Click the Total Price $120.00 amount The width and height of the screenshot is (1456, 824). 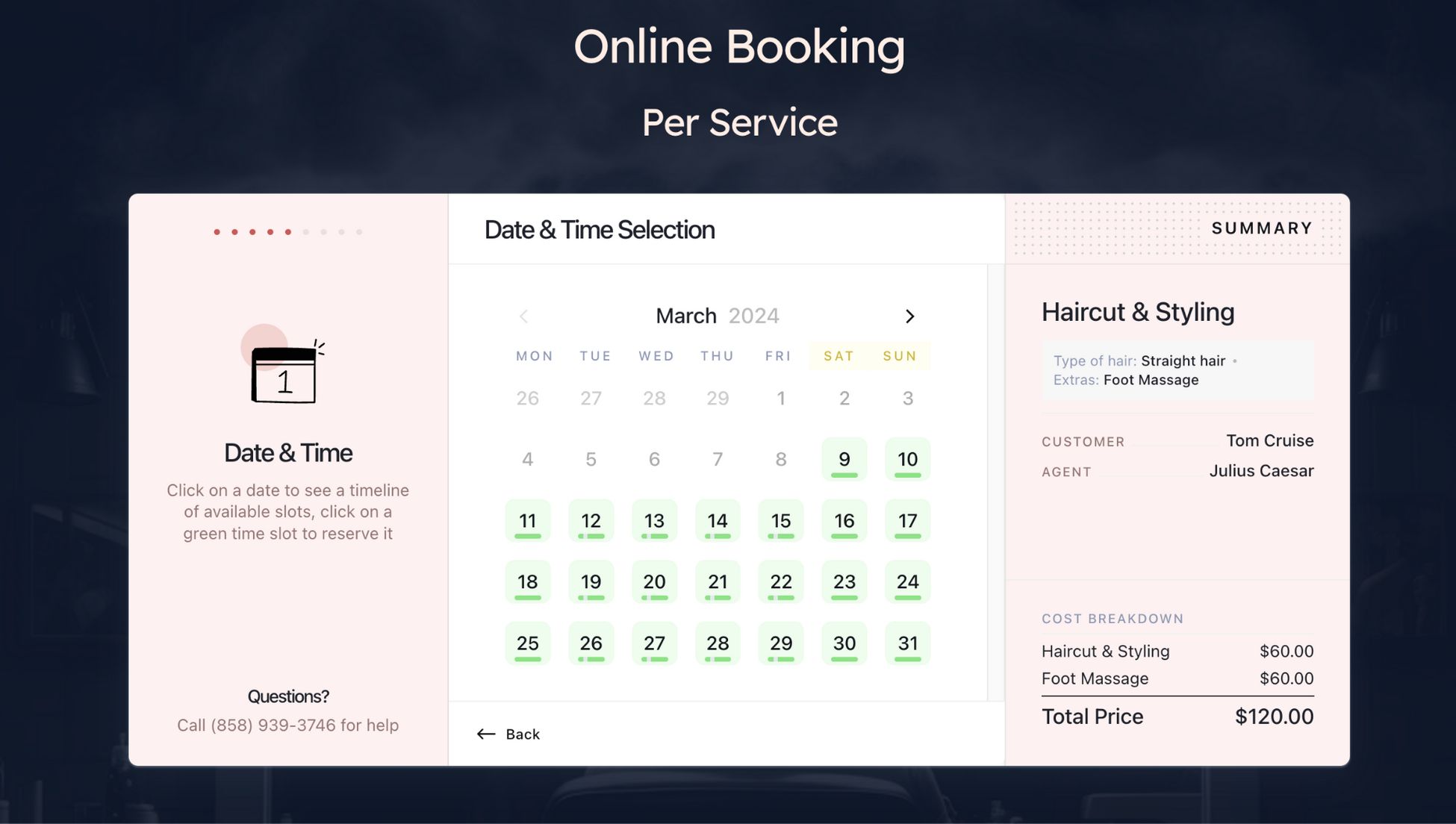1274,717
